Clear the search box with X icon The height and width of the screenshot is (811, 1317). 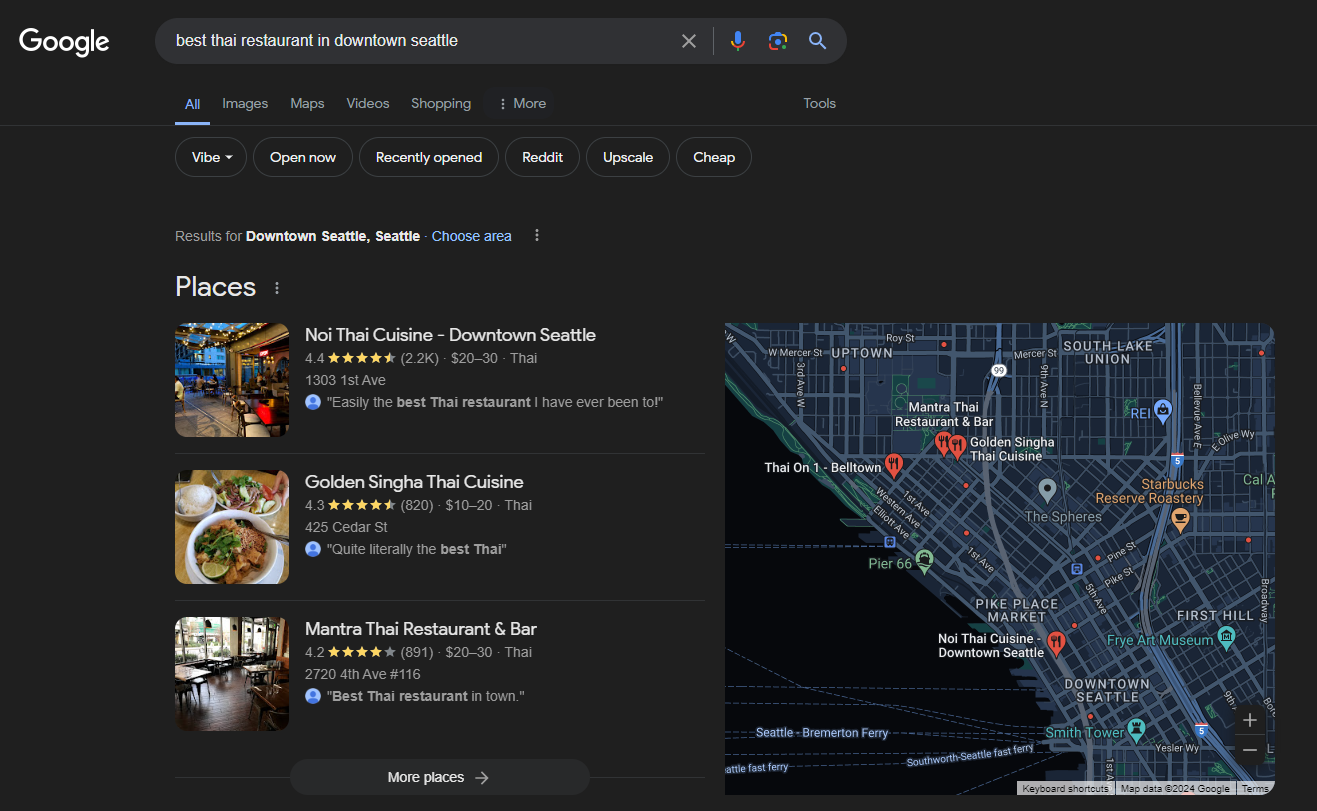coord(689,41)
